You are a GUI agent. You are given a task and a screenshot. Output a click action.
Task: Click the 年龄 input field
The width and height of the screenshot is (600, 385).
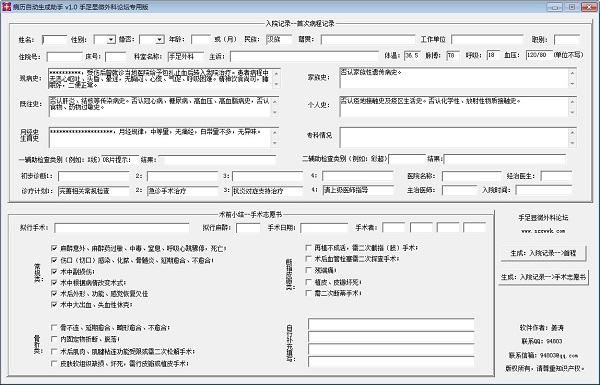pyautogui.click(x=201, y=39)
